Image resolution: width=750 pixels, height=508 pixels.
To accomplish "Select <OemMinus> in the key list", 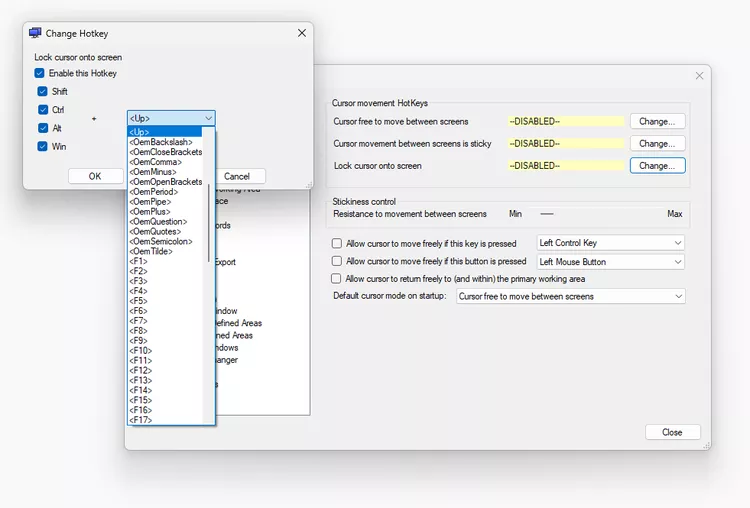I will [x=165, y=172].
